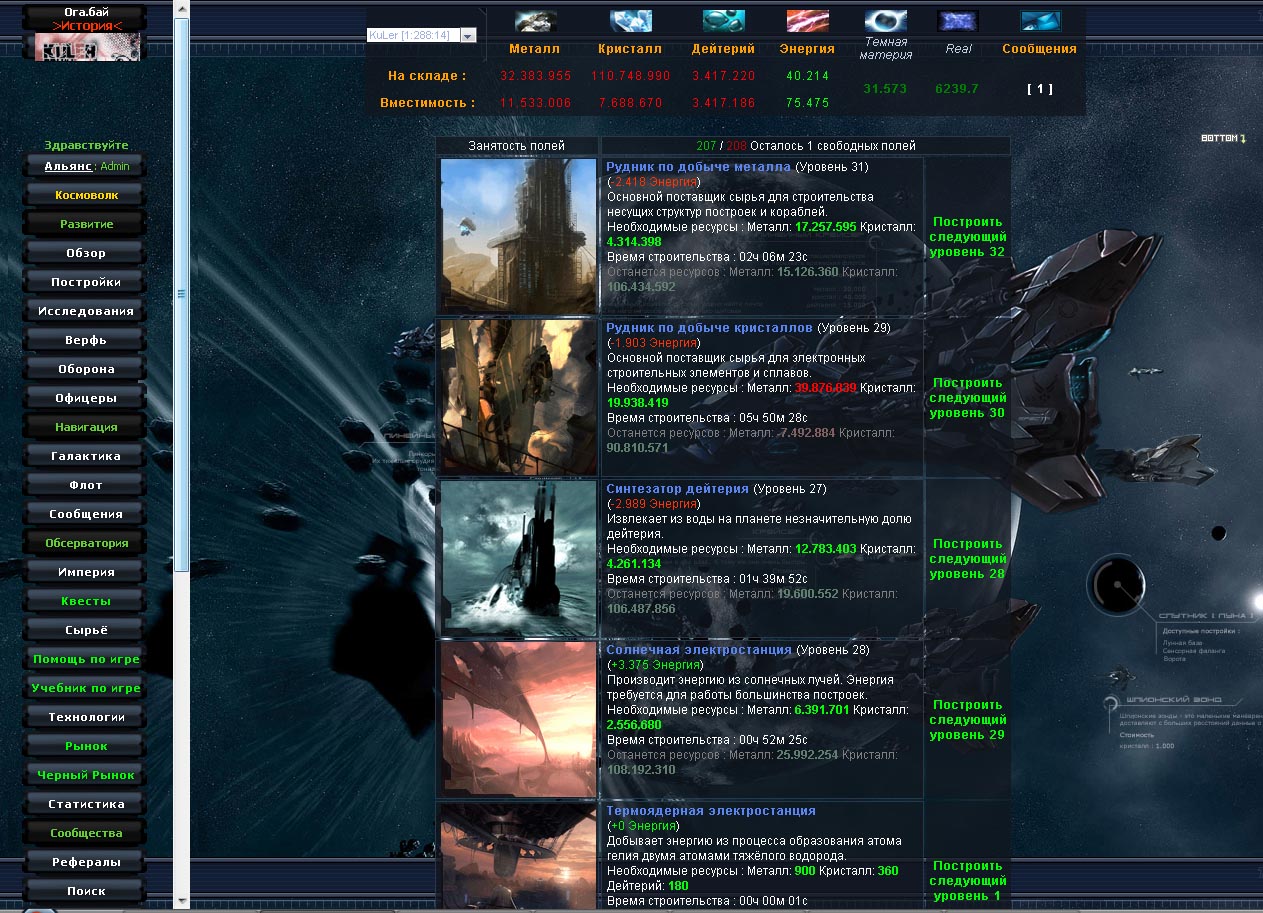Click the Deuterium resource icon
The image size is (1263, 913).
point(723,21)
